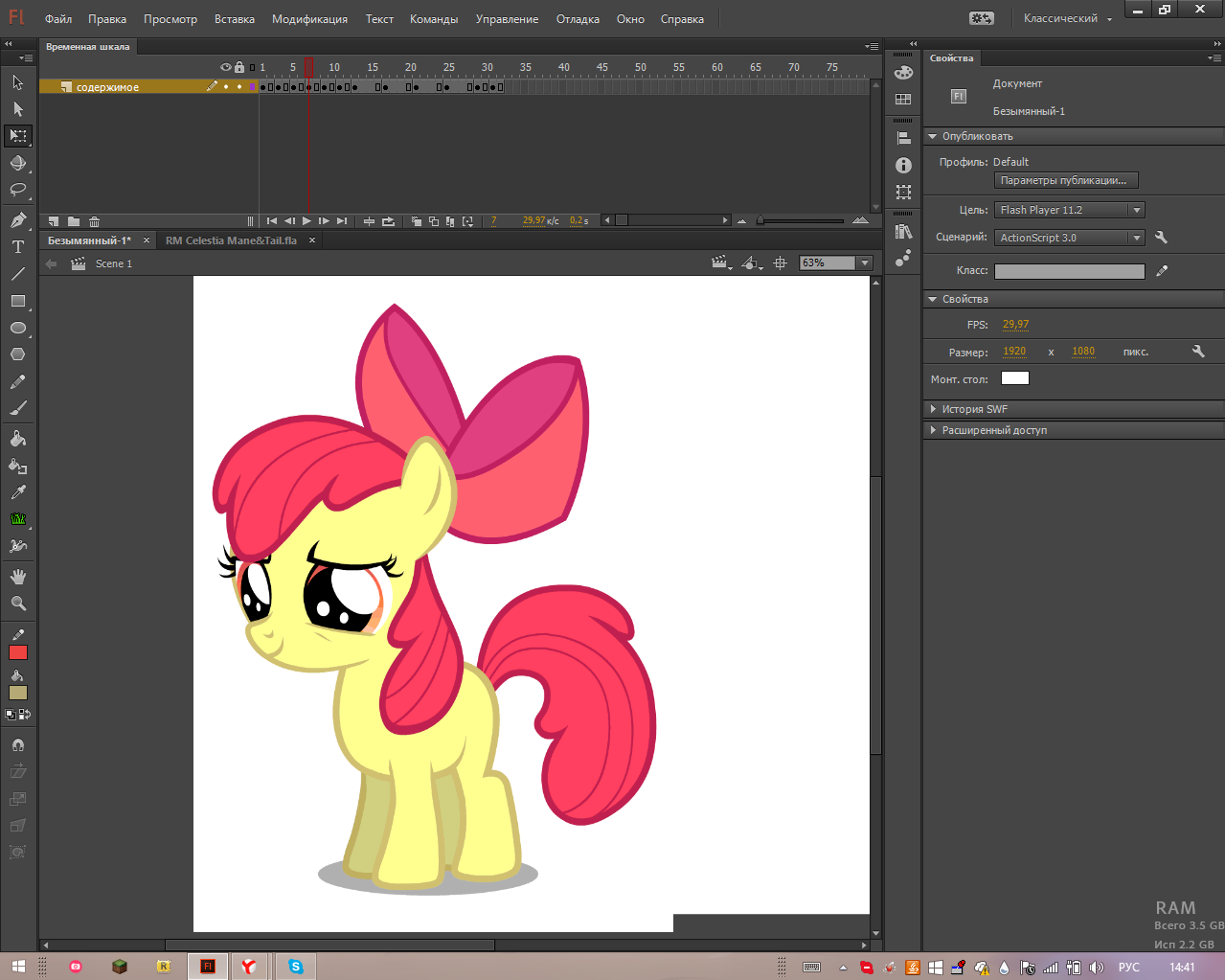Collapse the Свойства section arrow

point(933,299)
